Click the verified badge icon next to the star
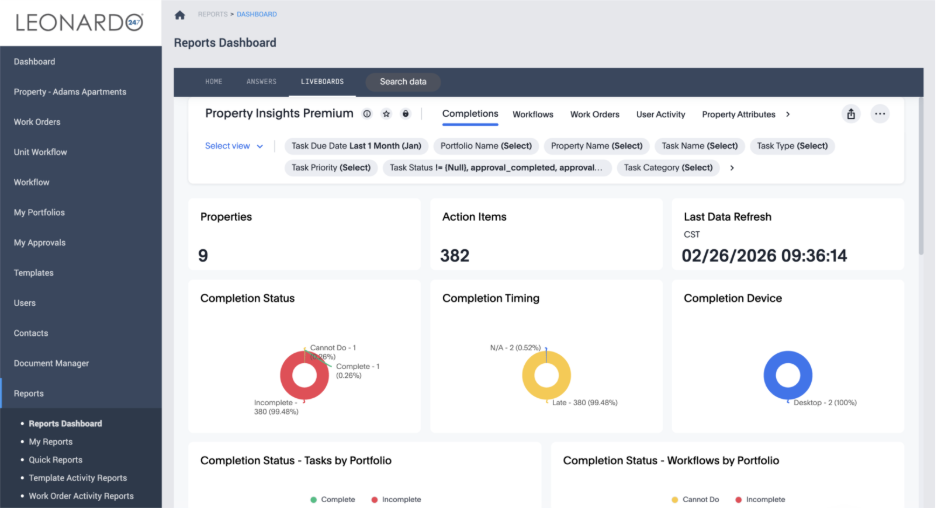This screenshot has width=936, height=508. [405, 114]
